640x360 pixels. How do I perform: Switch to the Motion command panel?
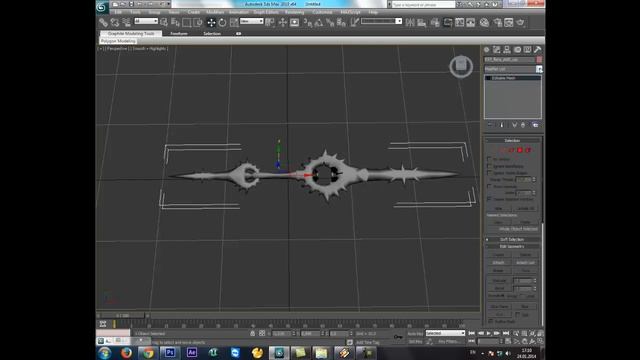click(517, 50)
